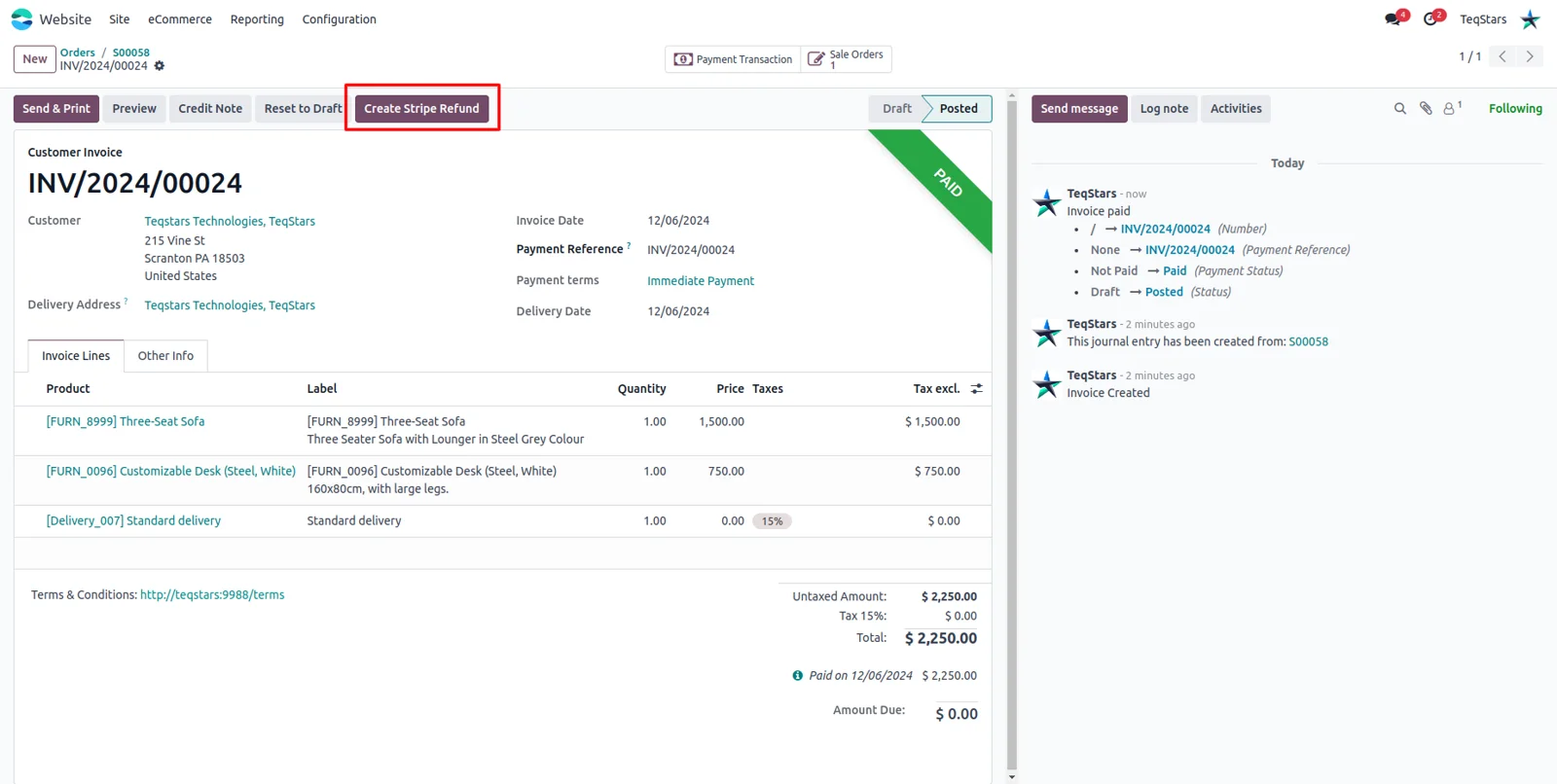This screenshot has height=784, width=1557.
Task: Open the Sale Orders smart button
Action: [846, 59]
